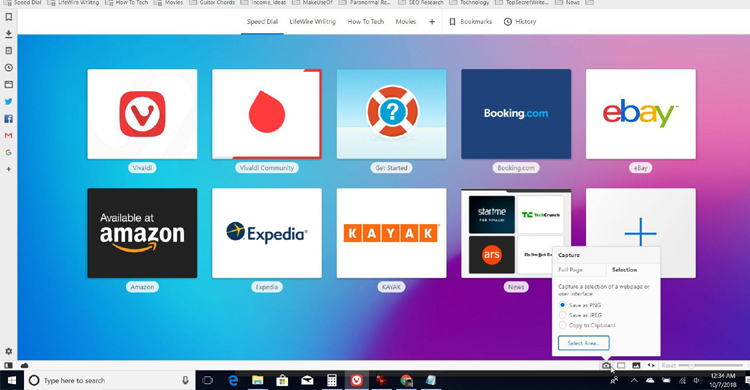Open the Twitter web panel
The image size is (750, 390).
click(9, 101)
